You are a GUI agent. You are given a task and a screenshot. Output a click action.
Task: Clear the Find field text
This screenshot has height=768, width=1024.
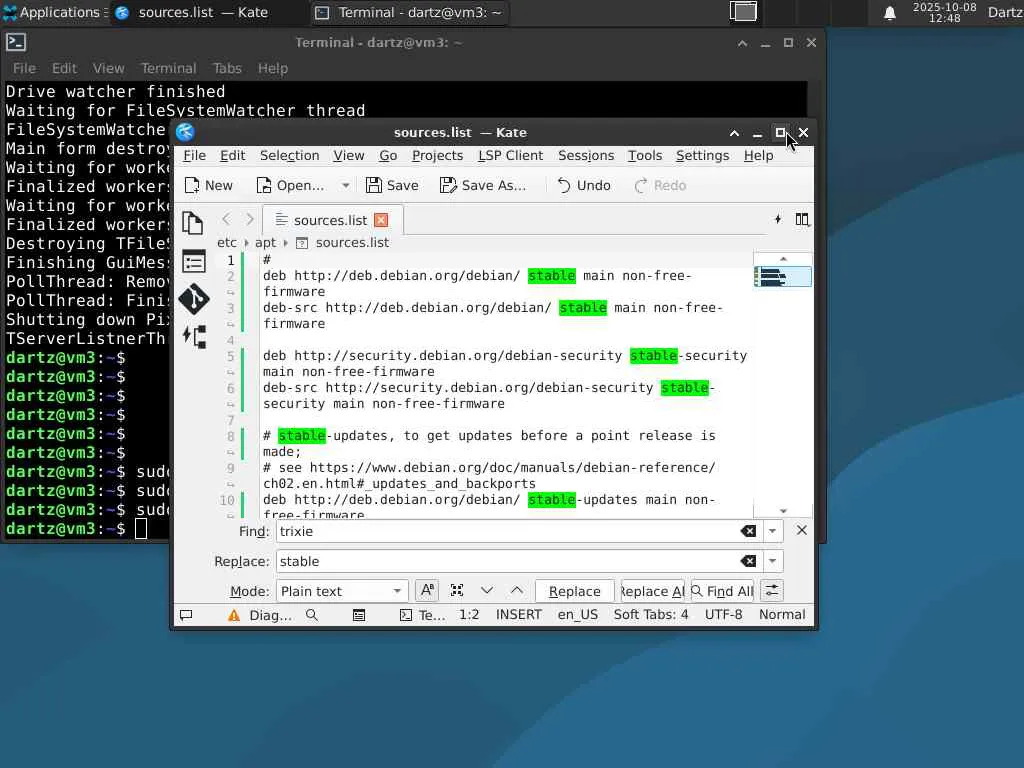(x=748, y=532)
